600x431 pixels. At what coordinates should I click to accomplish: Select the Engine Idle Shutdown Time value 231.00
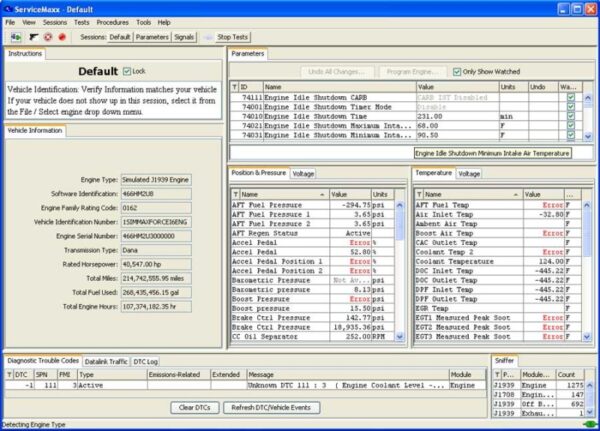(457, 116)
